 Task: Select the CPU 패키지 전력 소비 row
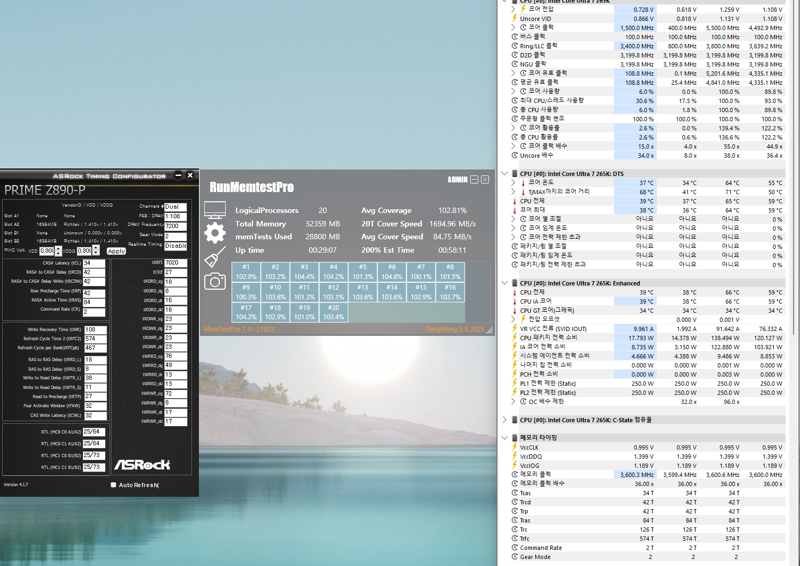click(647, 338)
